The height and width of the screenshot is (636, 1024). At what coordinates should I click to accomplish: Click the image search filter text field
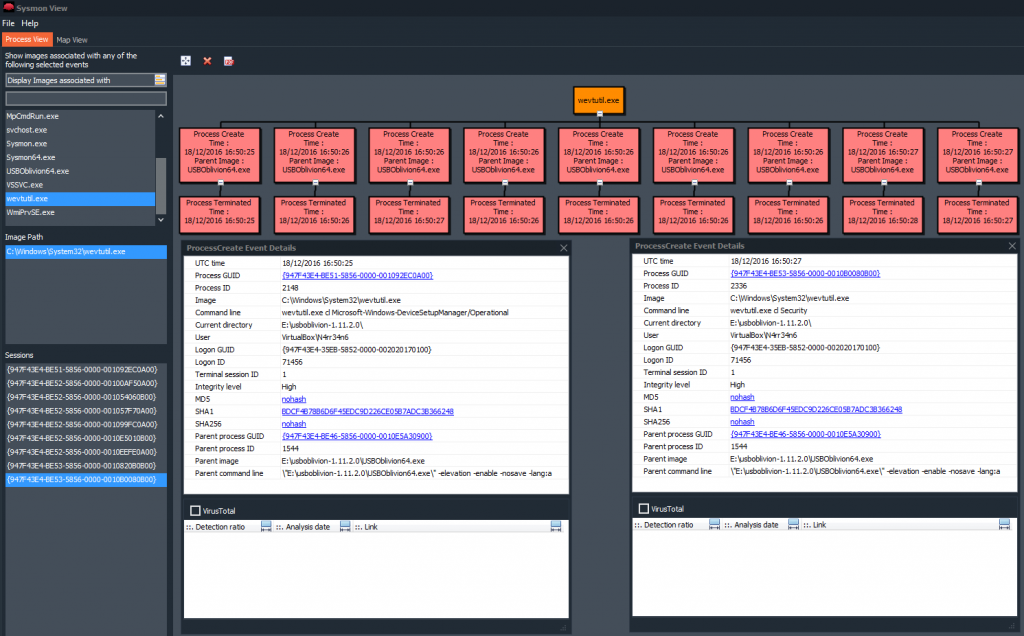(86, 99)
